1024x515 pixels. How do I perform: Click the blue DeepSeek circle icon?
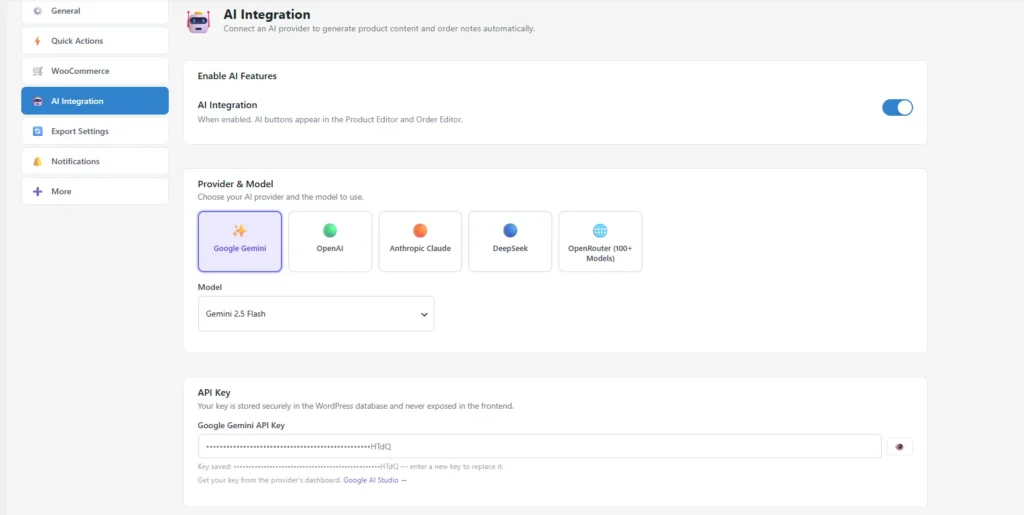coord(510,230)
